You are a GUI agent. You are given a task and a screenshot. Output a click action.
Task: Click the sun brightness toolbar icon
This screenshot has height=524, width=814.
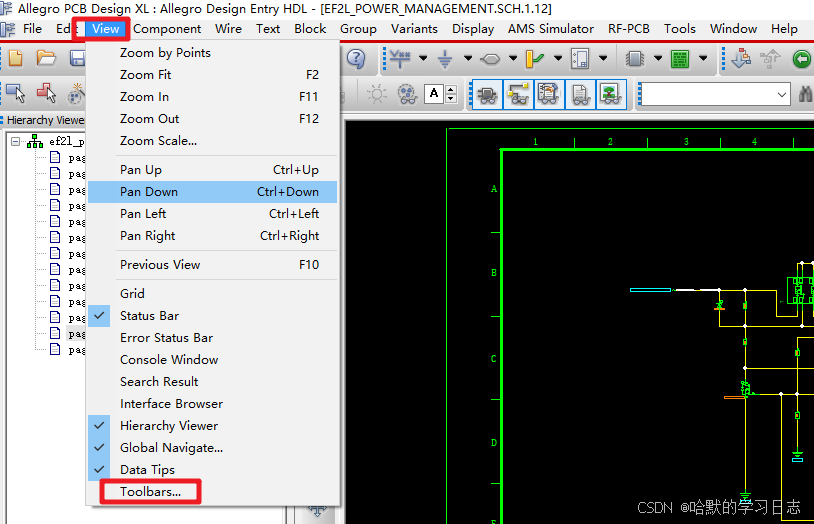377,95
